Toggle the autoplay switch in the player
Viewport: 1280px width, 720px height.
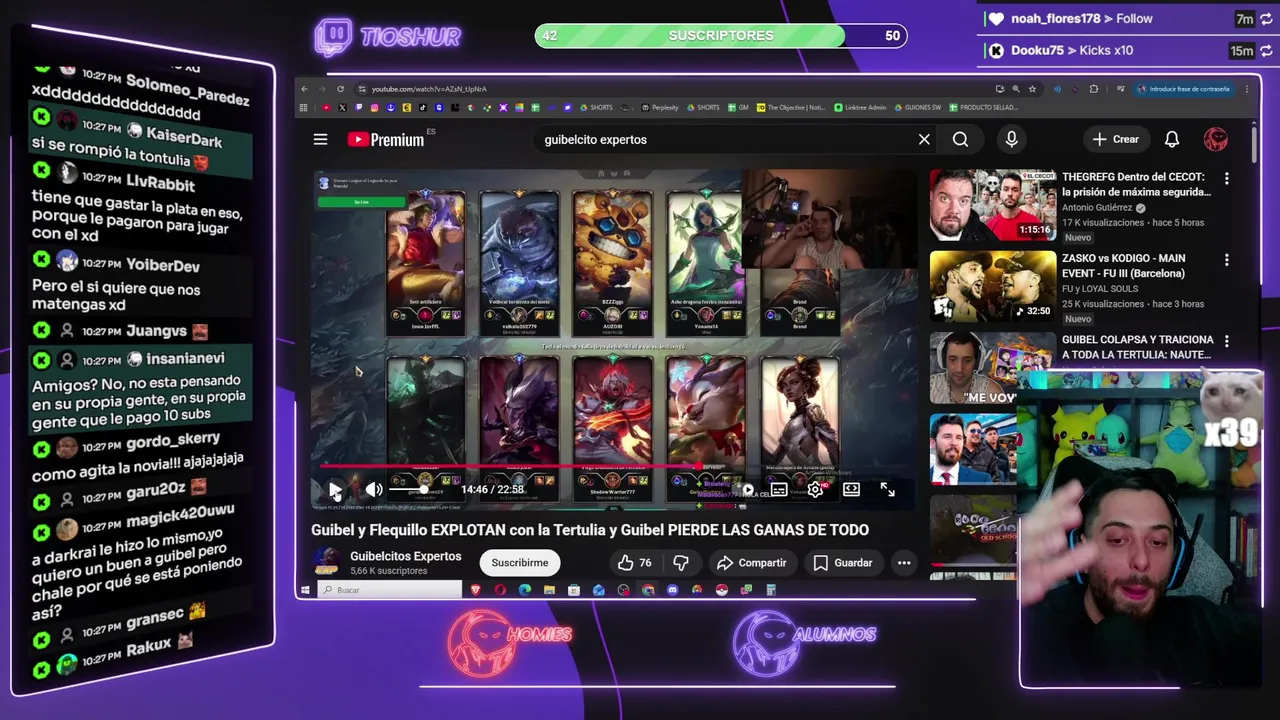coord(743,490)
